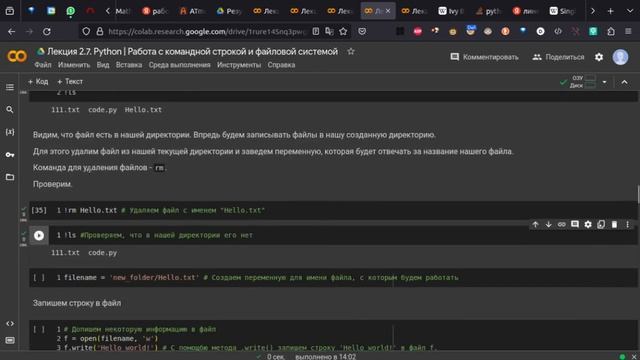Image resolution: width=640 pixels, height=360 pixels.
Task: Open Colab settings gear in the header
Action: [x=599, y=57]
